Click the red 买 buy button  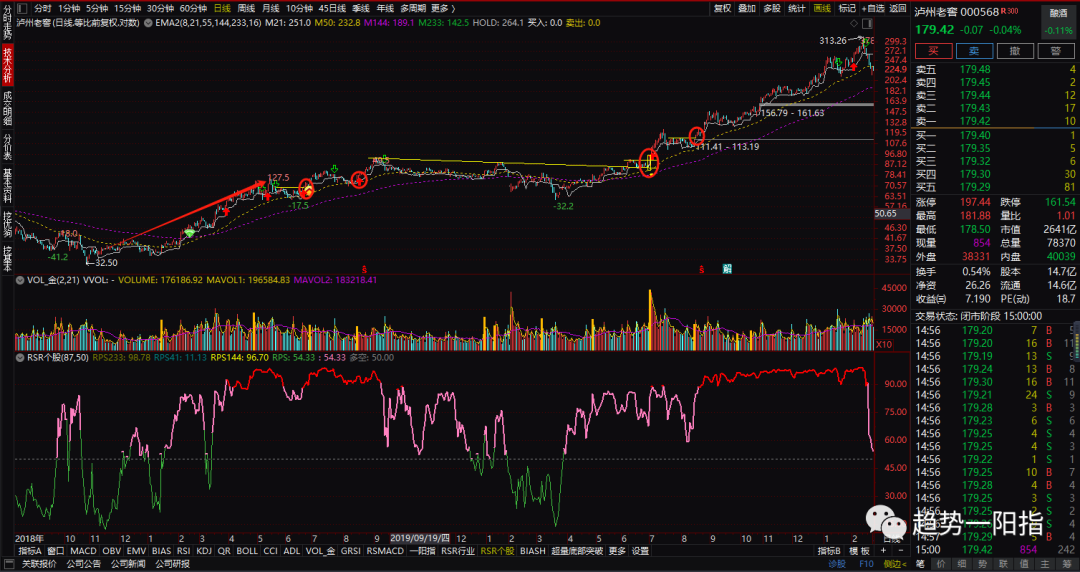(933, 51)
